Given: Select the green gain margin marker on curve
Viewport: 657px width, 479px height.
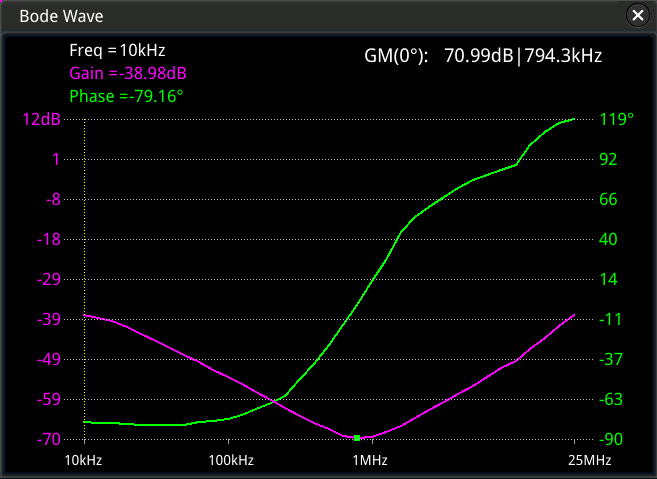Looking at the screenshot, I should click(357, 438).
